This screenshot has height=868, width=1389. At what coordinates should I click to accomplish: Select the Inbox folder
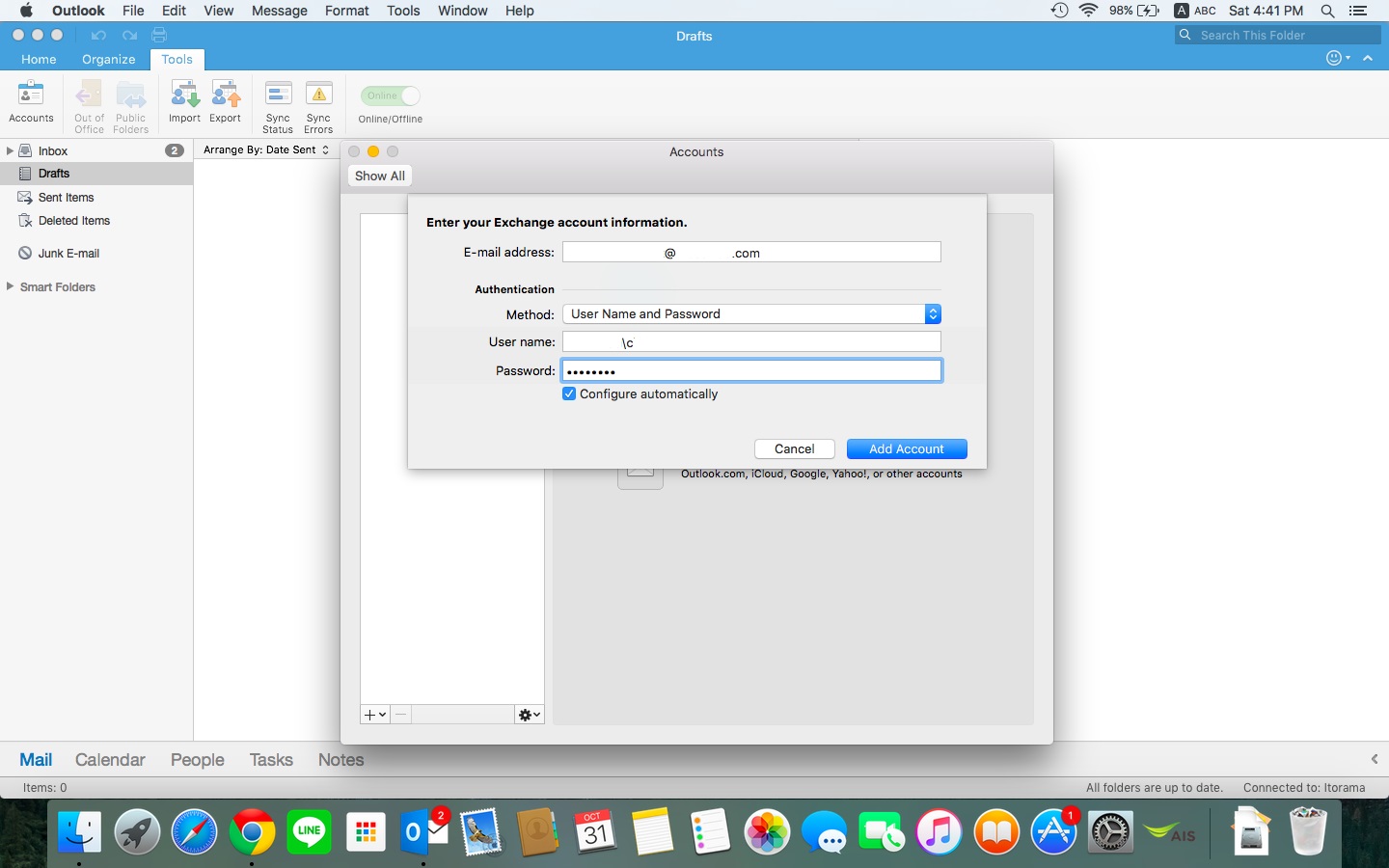pos(96,150)
